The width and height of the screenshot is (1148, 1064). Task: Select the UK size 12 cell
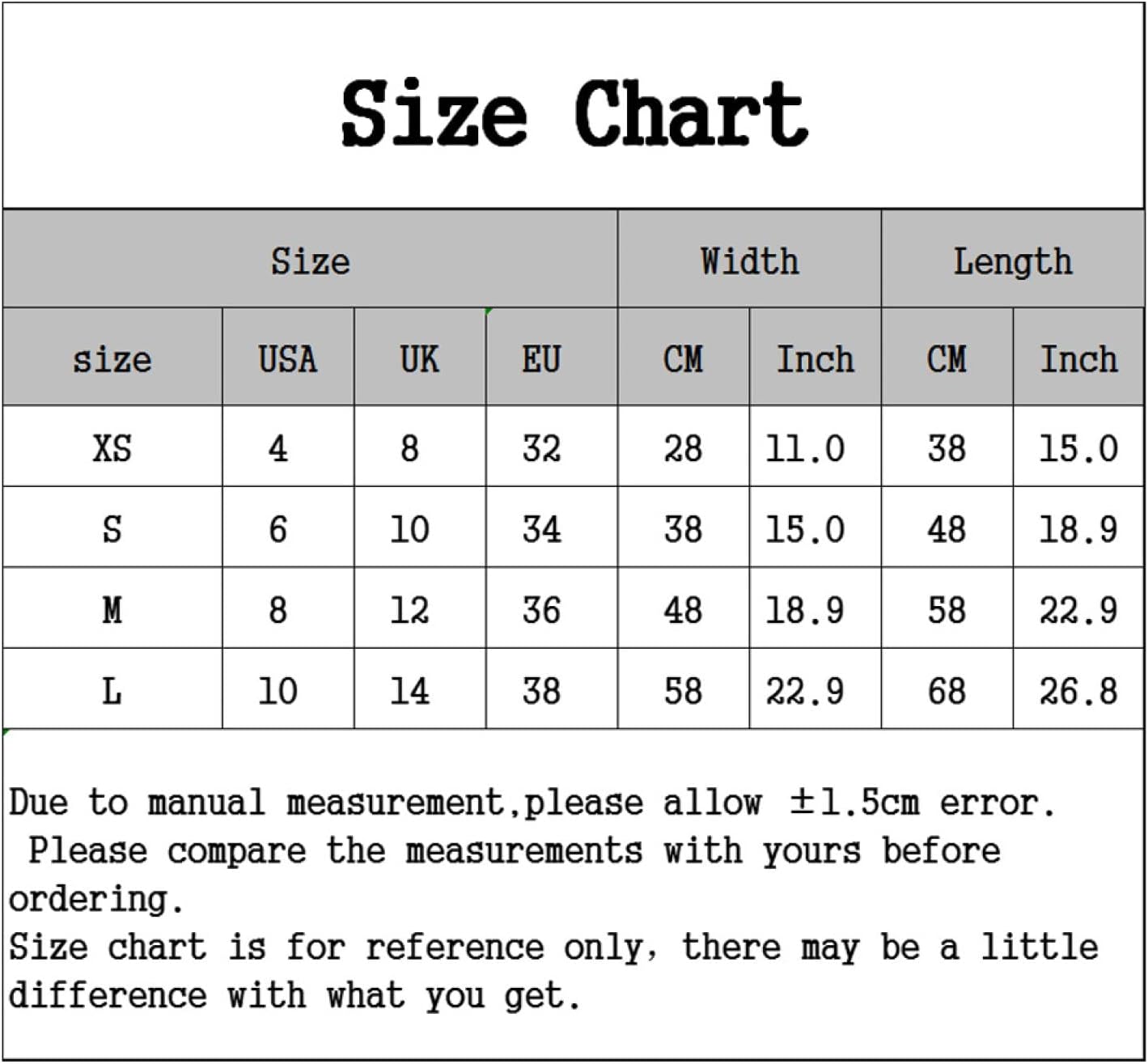[x=409, y=609]
